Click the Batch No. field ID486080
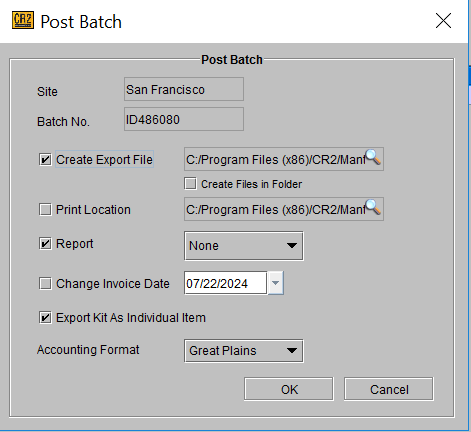471x432 pixels. 184,119
